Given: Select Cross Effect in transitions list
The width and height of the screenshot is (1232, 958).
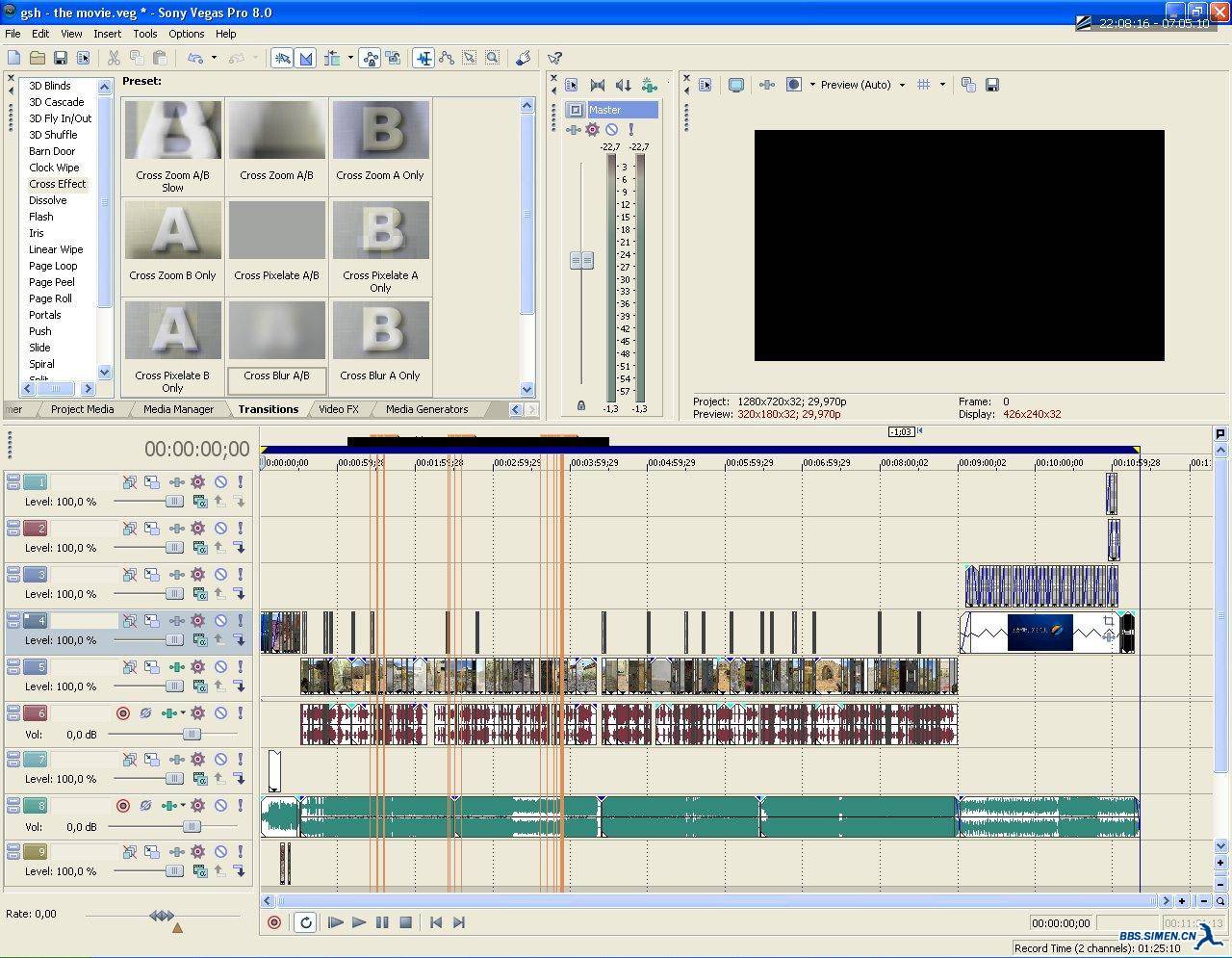Looking at the screenshot, I should click(58, 184).
